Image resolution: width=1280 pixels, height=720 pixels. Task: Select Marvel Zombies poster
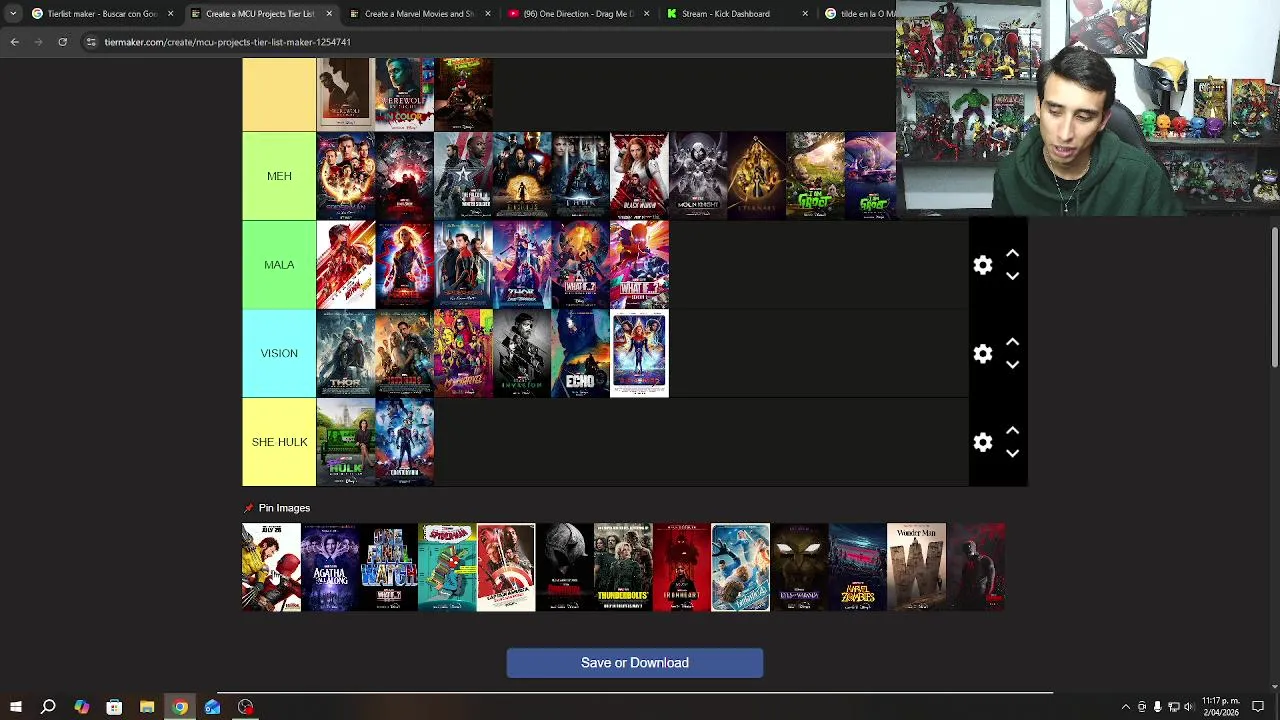(x=857, y=567)
